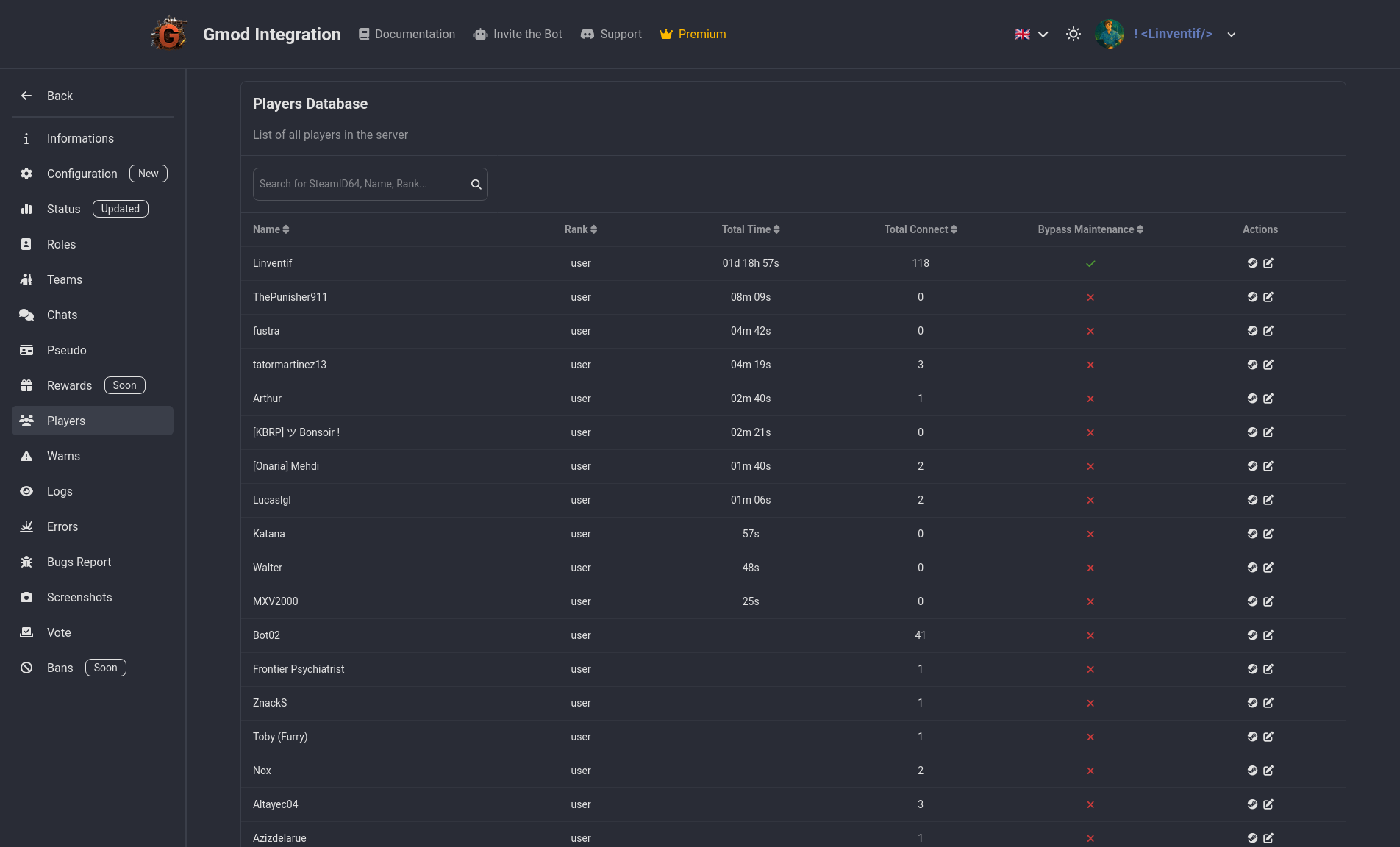This screenshot has height=847, width=1400.
Task: Click the search magnifier icon
Action: tap(476, 185)
